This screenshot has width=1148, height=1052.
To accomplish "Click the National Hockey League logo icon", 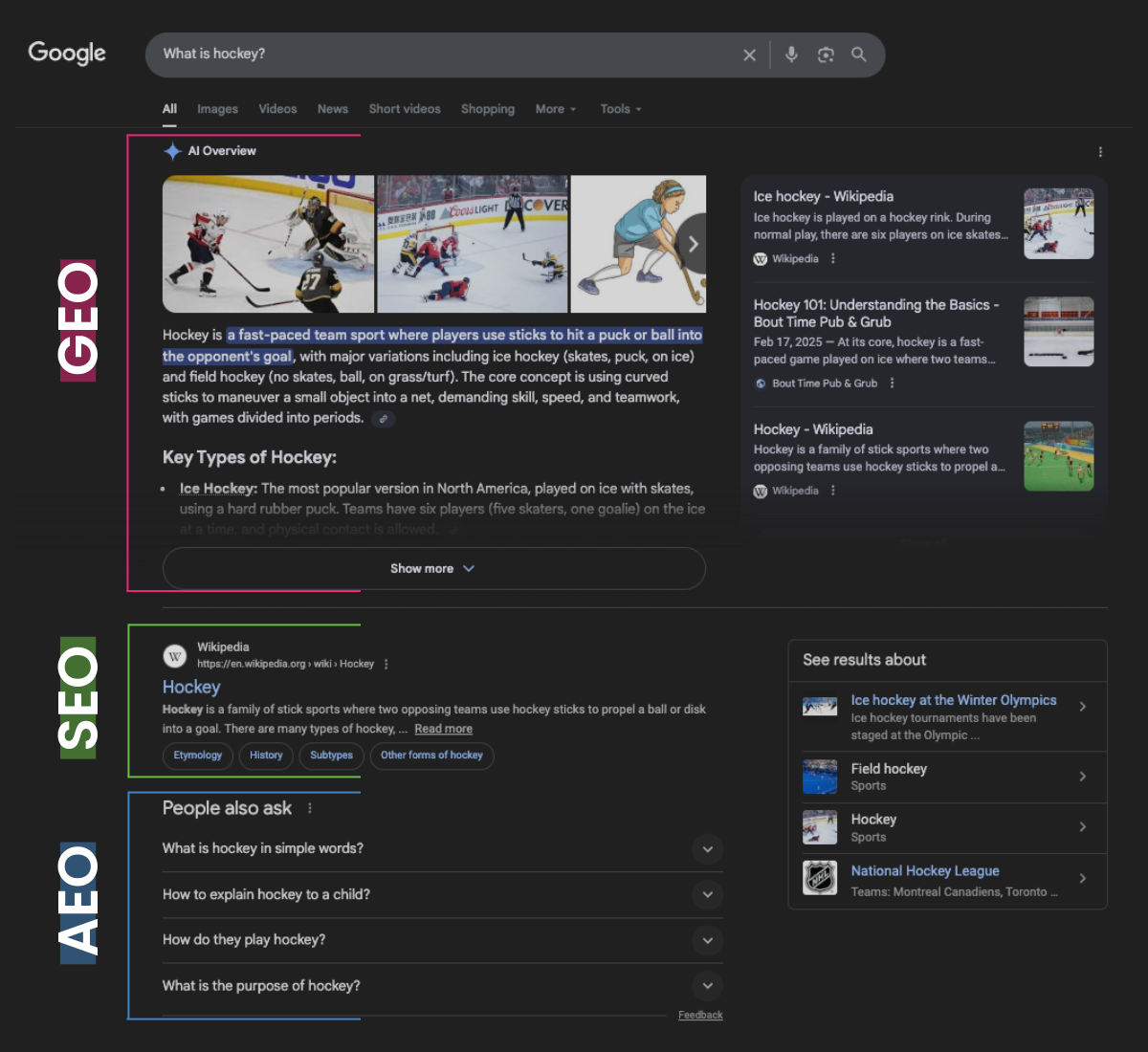I will point(820,877).
